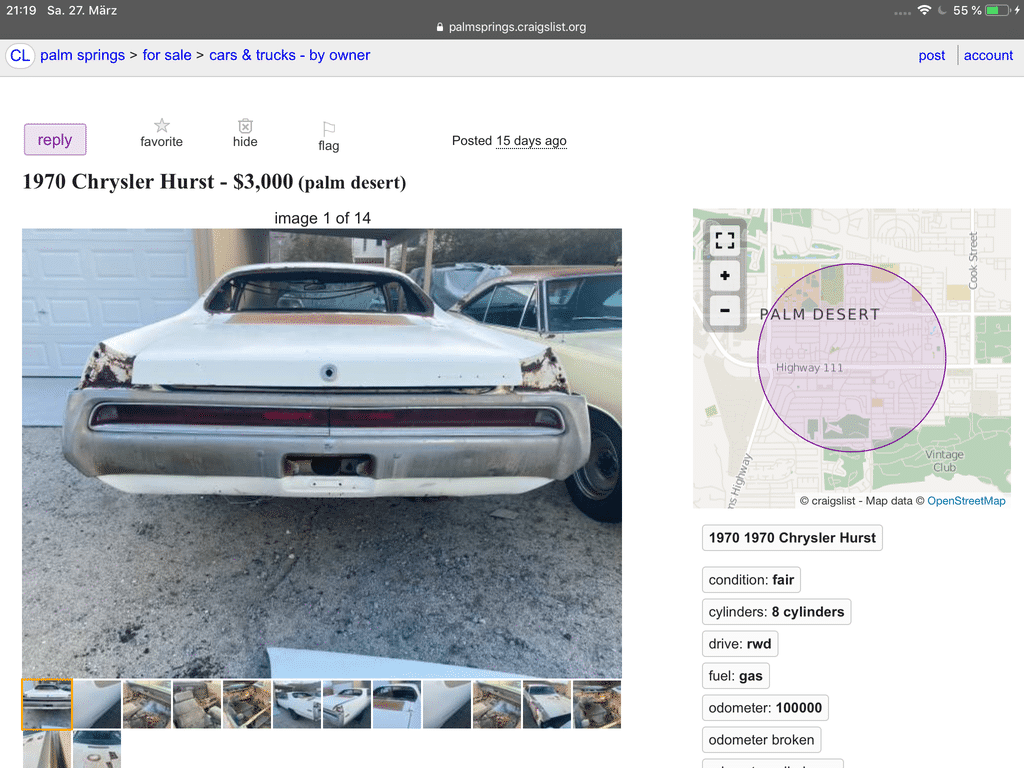Image resolution: width=1024 pixels, height=768 pixels.
Task: View the last thumbnail in the first row
Action: (x=596, y=704)
